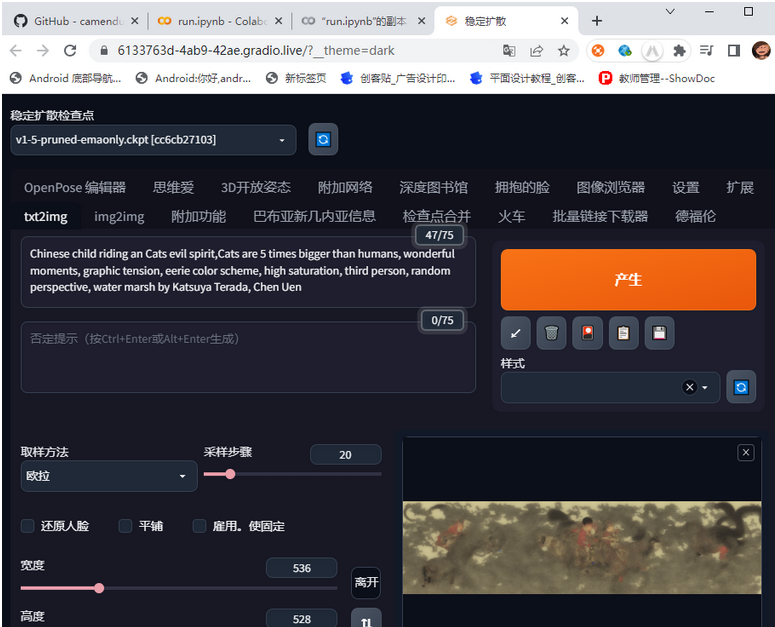Swap width and height arrows button
The image size is (775, 627).
point(366,620)
